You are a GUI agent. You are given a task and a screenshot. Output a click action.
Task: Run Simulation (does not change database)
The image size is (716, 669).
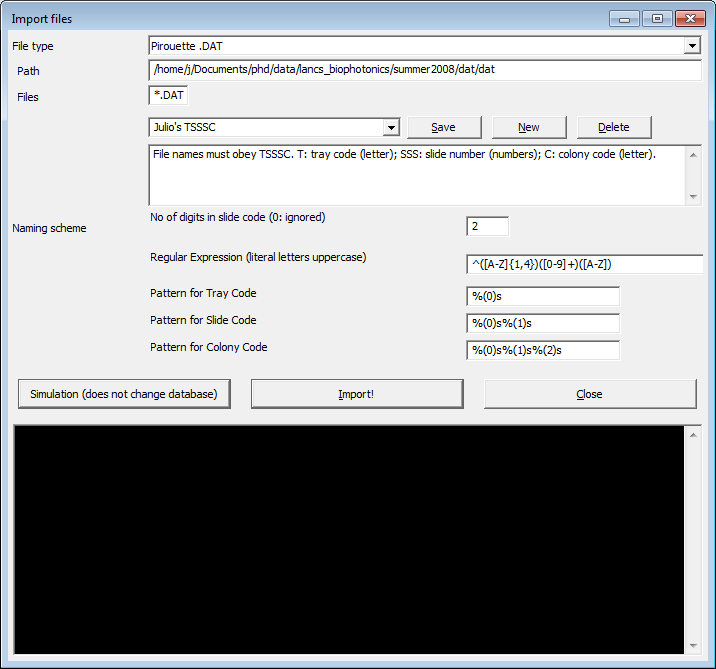tap(124, 394)
